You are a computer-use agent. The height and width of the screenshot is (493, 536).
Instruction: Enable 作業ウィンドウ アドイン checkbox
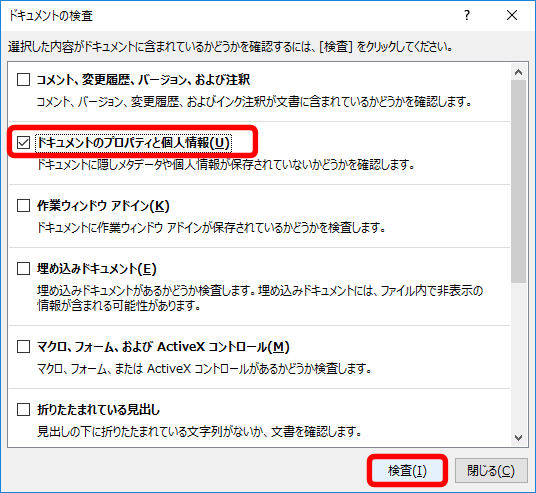(23, 206)
